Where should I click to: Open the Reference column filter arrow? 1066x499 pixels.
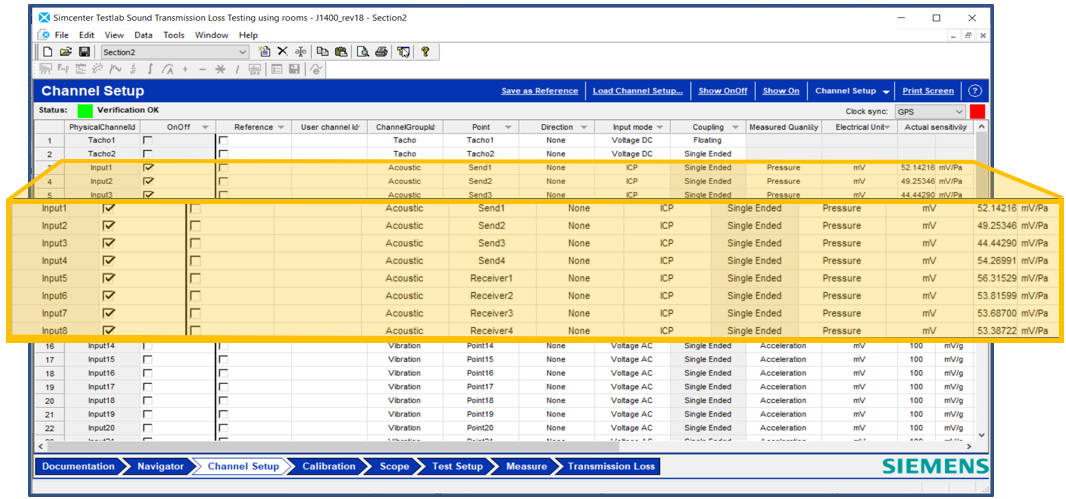pyautogui.click(x=281, y=127)
